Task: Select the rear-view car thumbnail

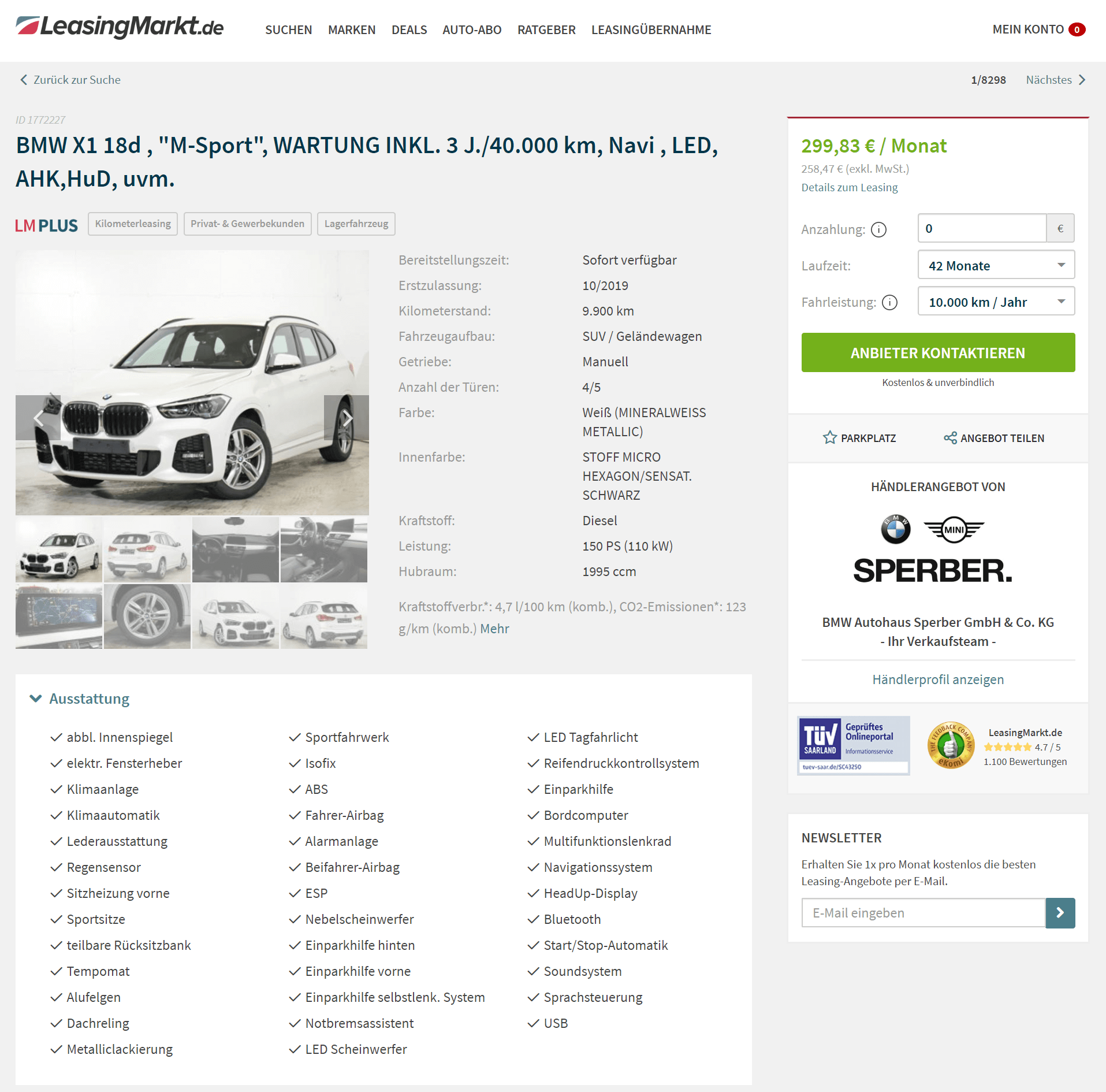Action: pyautogui.click(x=147, y=549)
